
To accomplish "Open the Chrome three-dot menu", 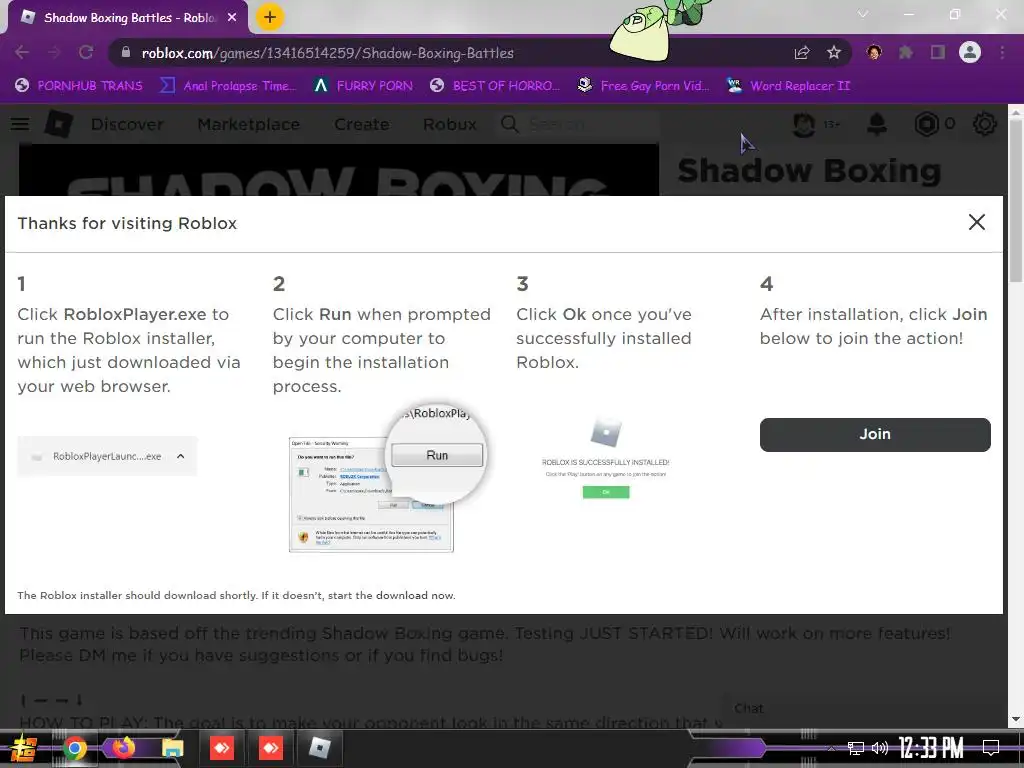I will coord(1002,52).
